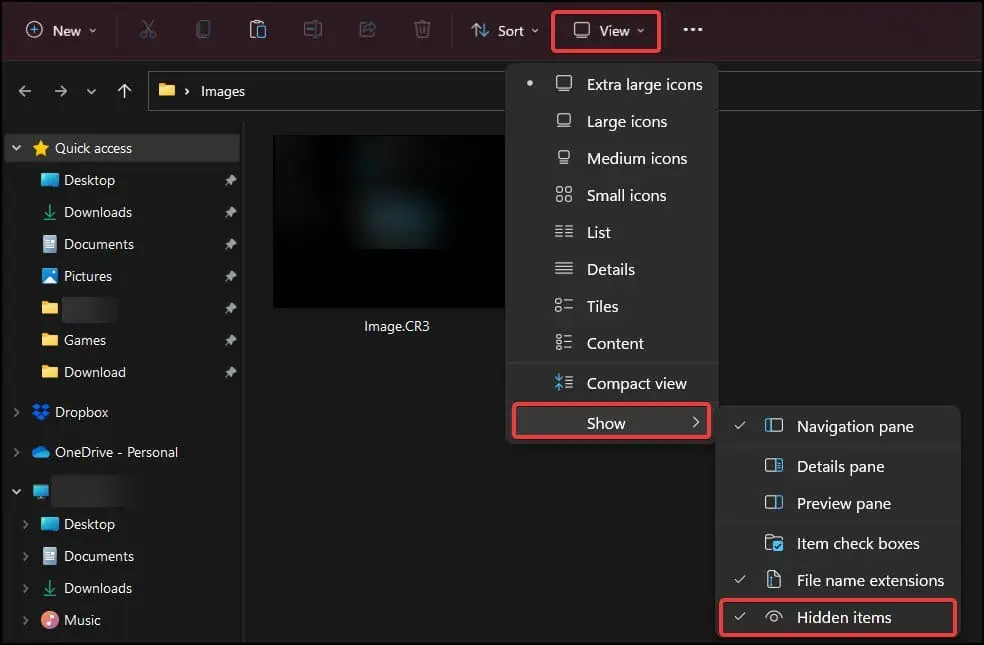Click the Share icon in toolbar
Viewport: 984px width, 645px height.
367,29
